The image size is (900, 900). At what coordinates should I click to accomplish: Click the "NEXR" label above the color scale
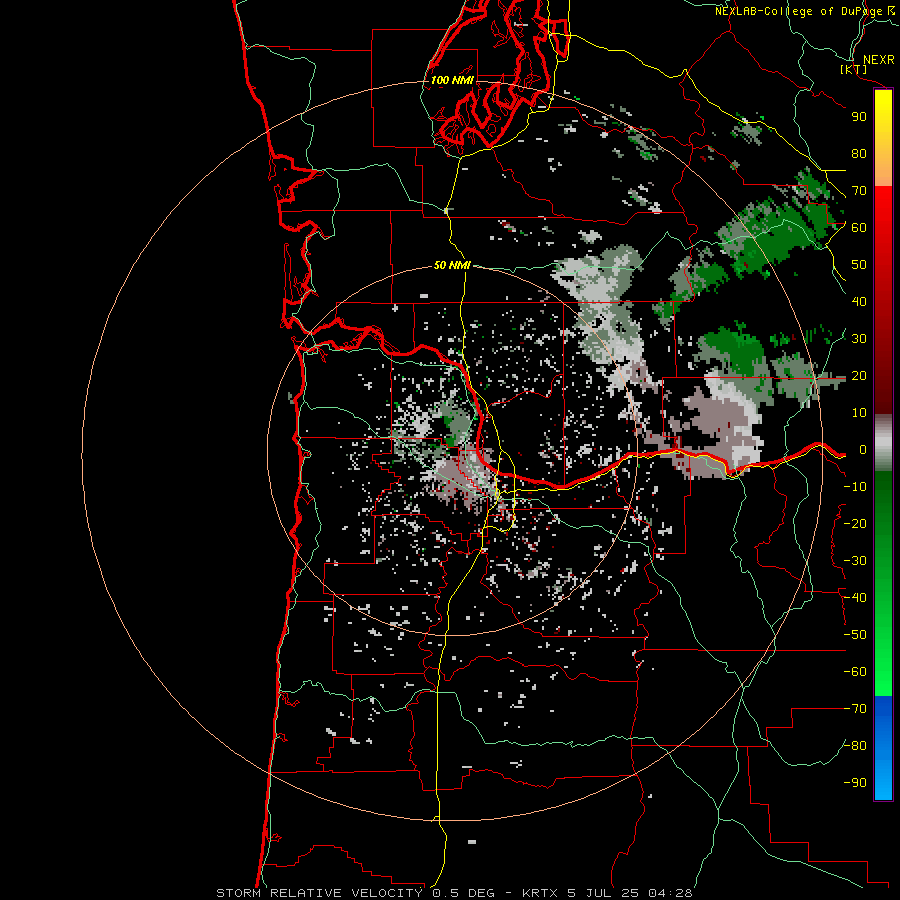point(878,60)
